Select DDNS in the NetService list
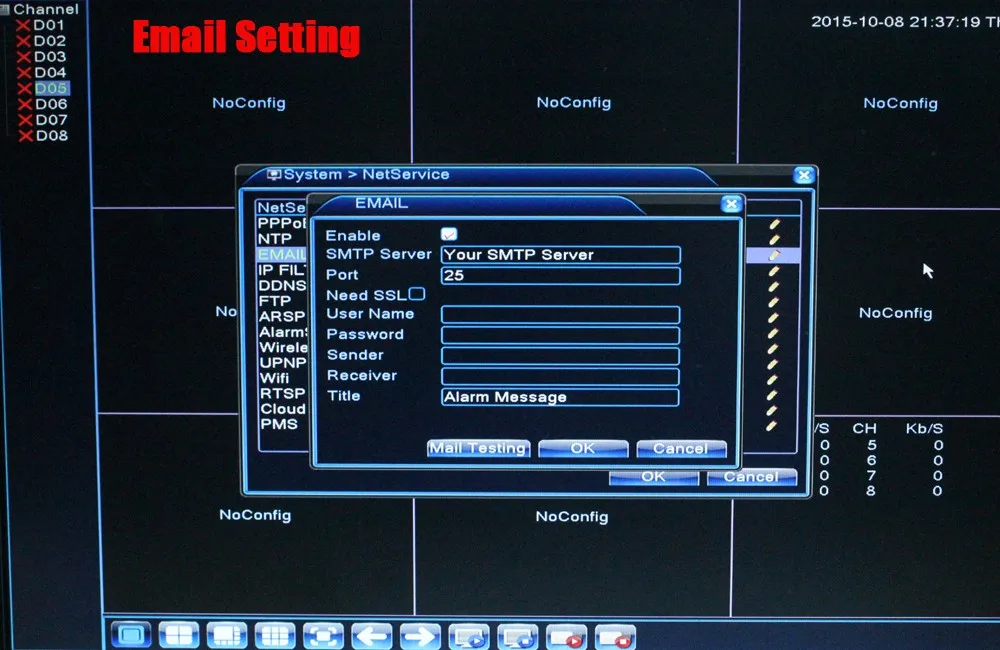The width and height of the screenshot is (1000, 650). pos(283,285)
